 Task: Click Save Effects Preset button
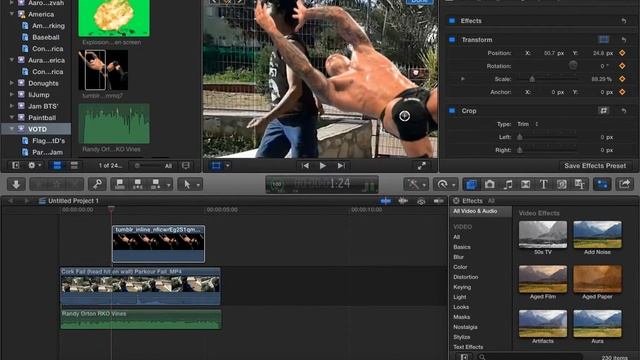tap(595, 166)
